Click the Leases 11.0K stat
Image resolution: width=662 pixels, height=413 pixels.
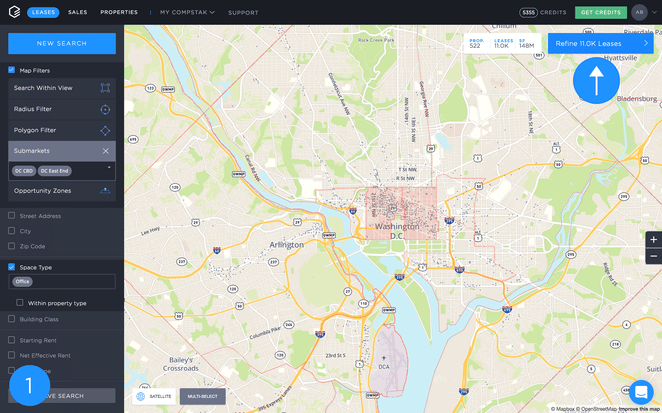point(503,43)
